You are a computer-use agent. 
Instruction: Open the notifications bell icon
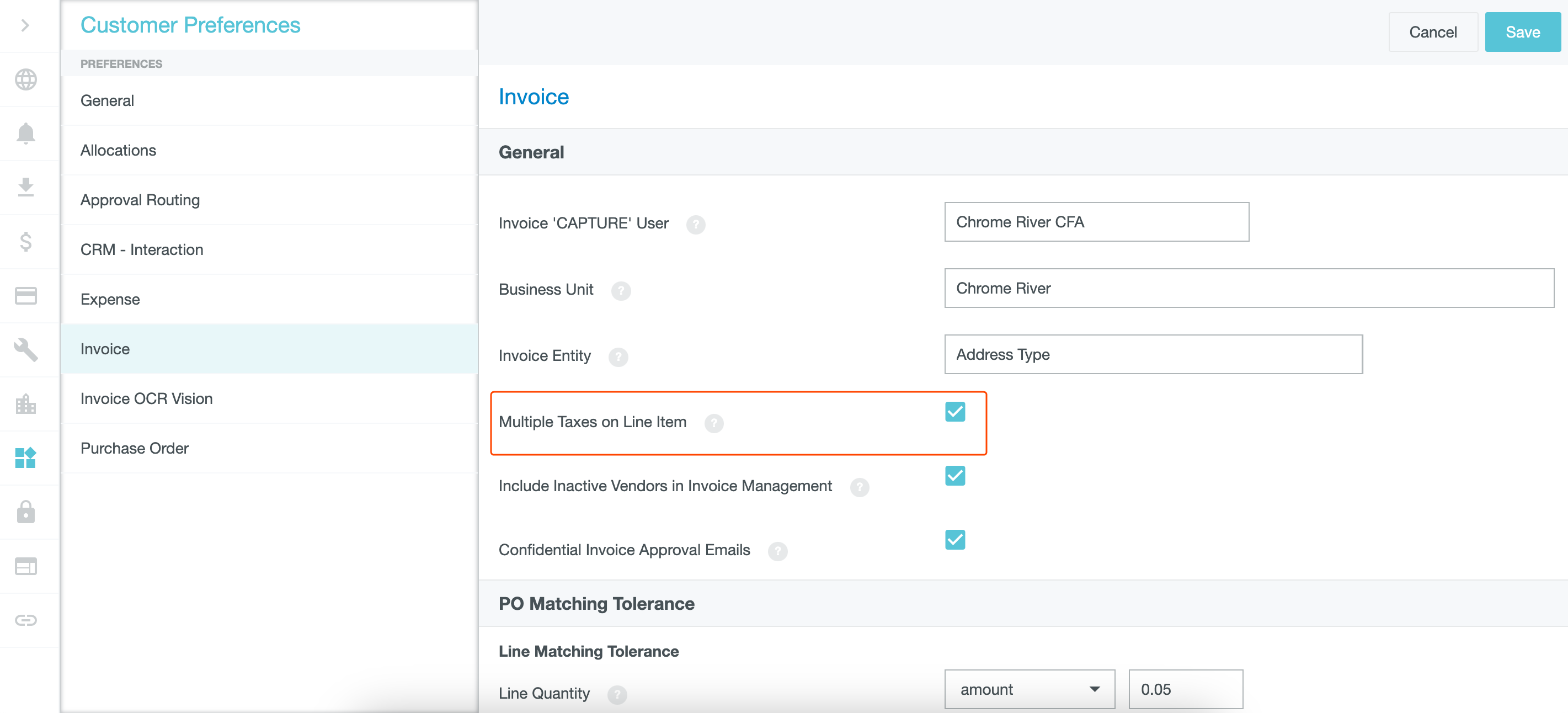click(x=25, y=134)
